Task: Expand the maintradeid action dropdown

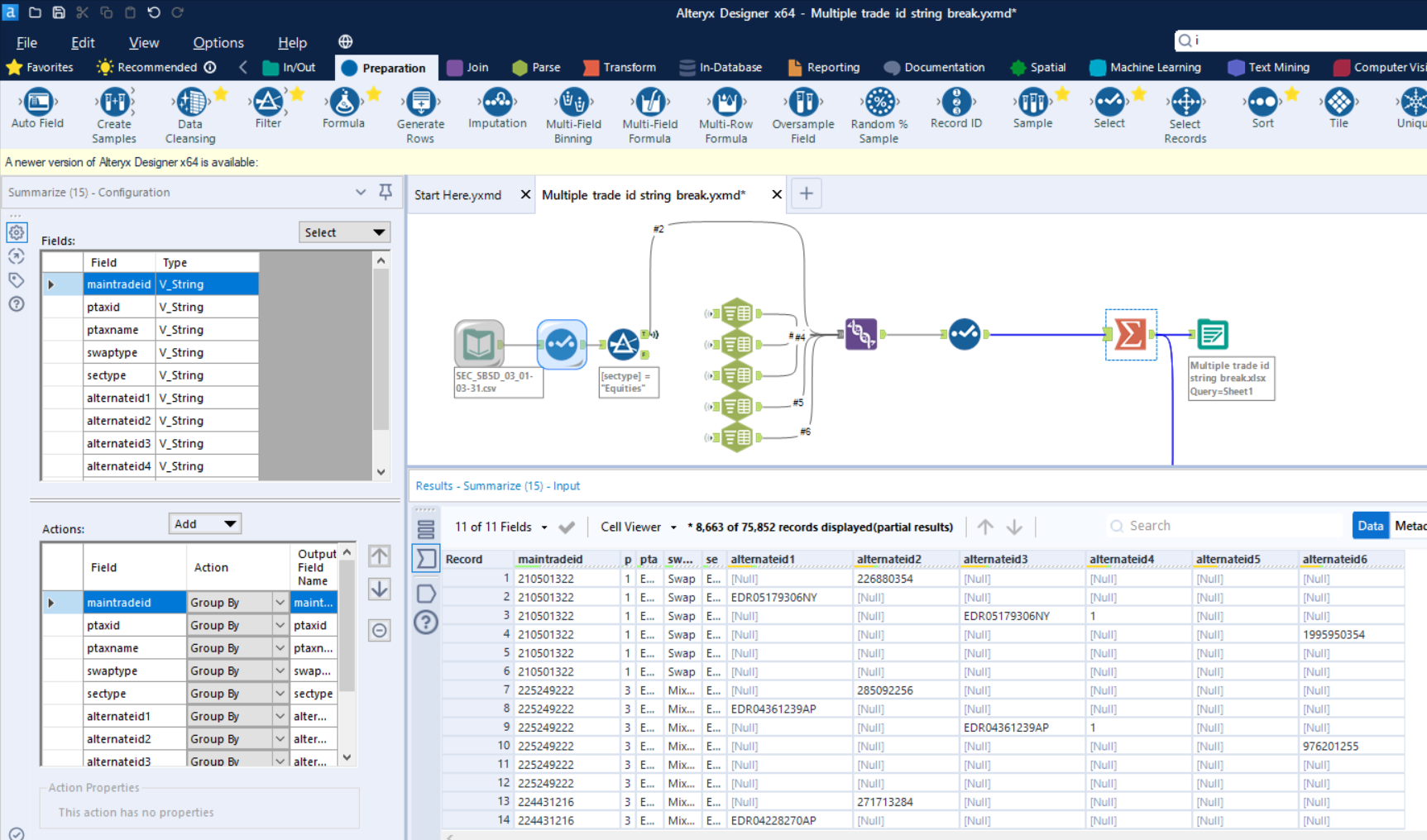Action: click(280, 603)
